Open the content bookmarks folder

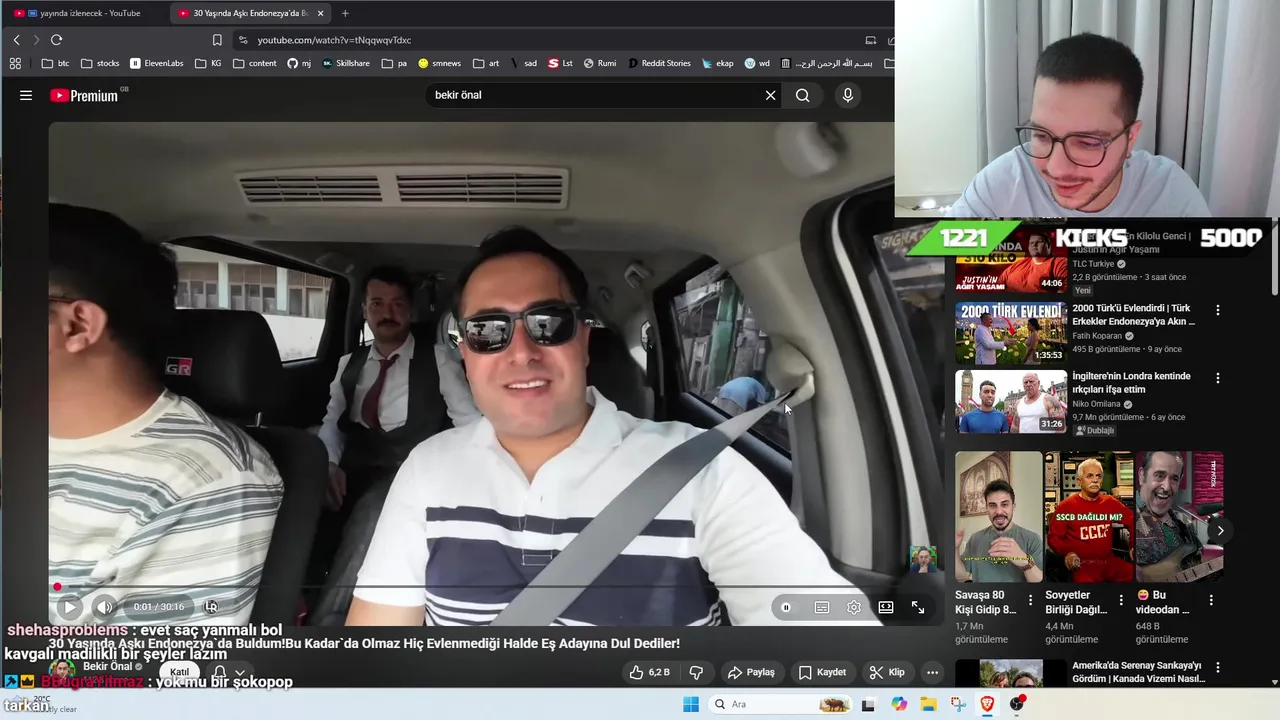[x=255, y=63]
